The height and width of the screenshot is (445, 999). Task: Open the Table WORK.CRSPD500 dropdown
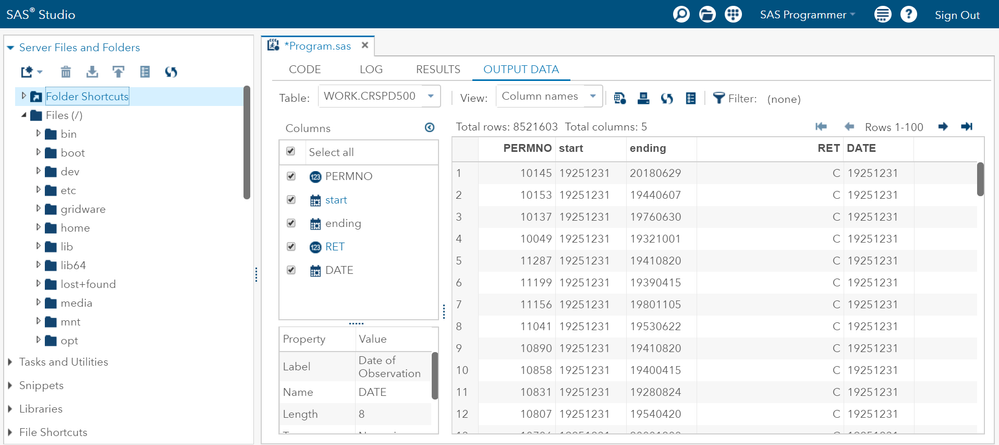(379, 97)
